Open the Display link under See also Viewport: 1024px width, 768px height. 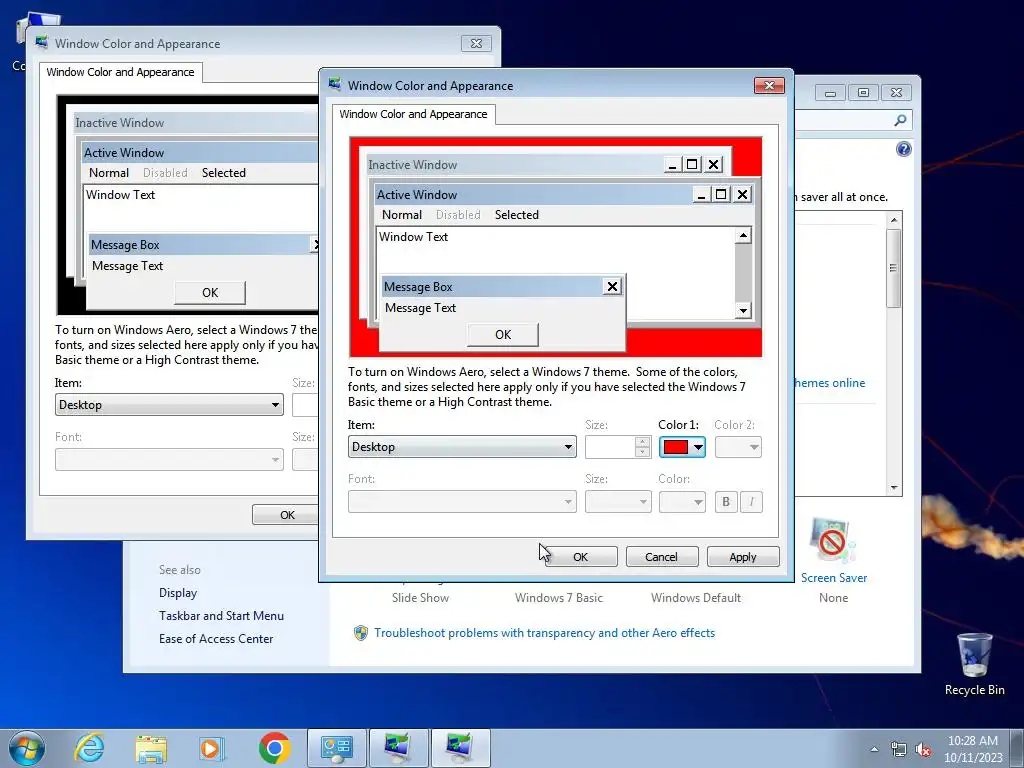coord(178,593)
